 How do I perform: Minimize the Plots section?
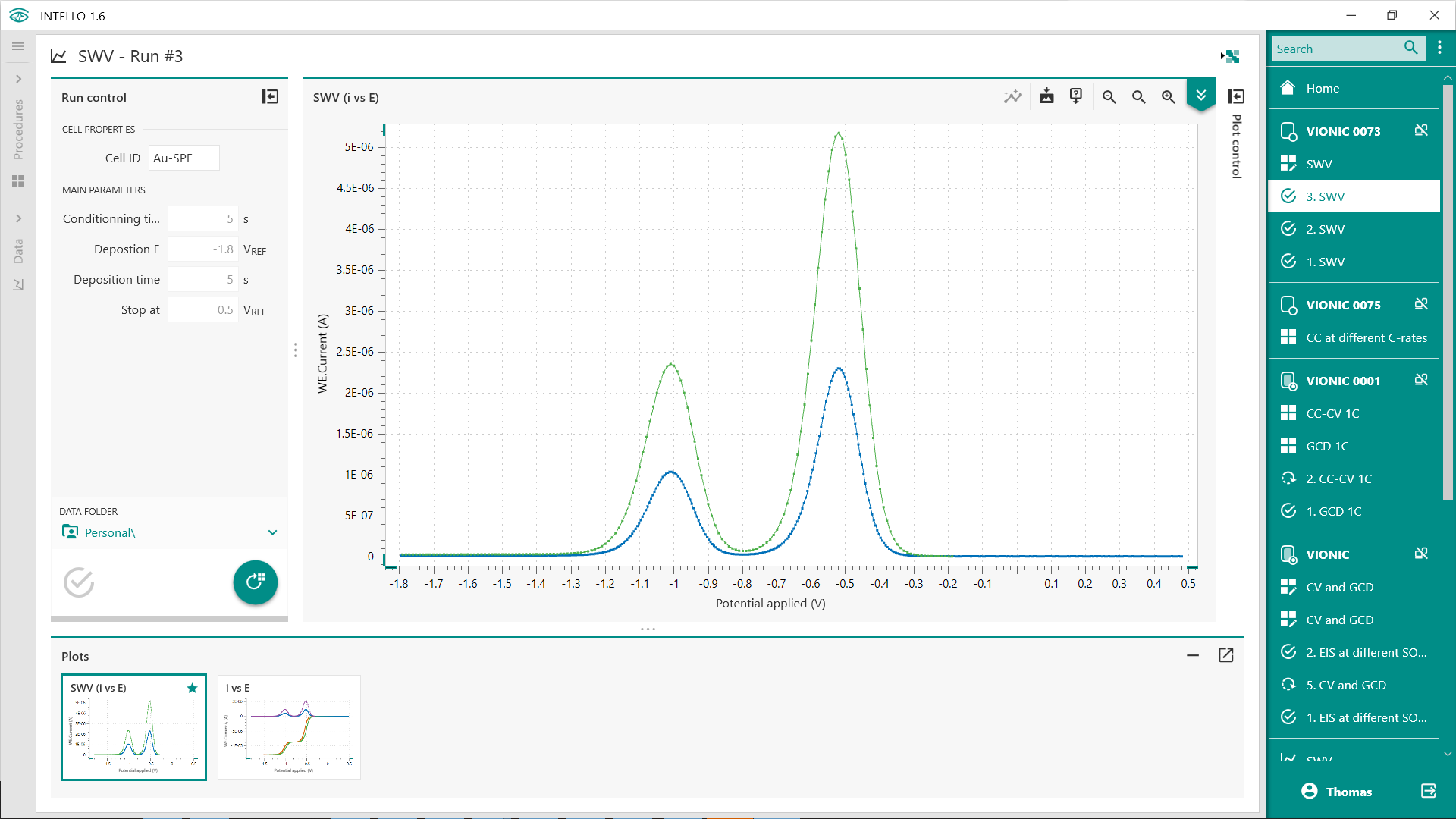[1192, 655]
